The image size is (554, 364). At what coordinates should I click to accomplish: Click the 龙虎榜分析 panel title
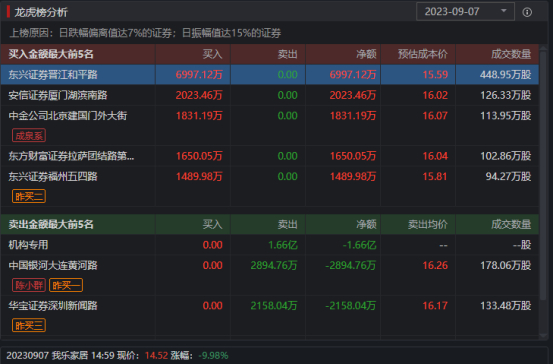pyautogui.click(x=41, y=12)
